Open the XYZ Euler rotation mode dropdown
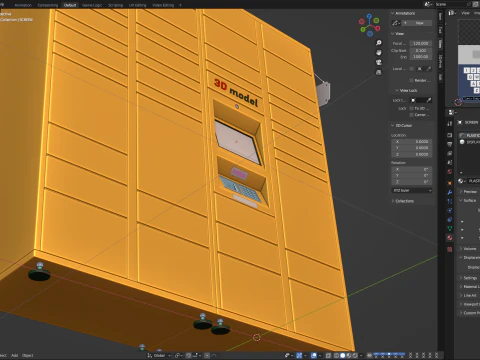480x360 pixels. pyautogui.click(x=412, y=190)
